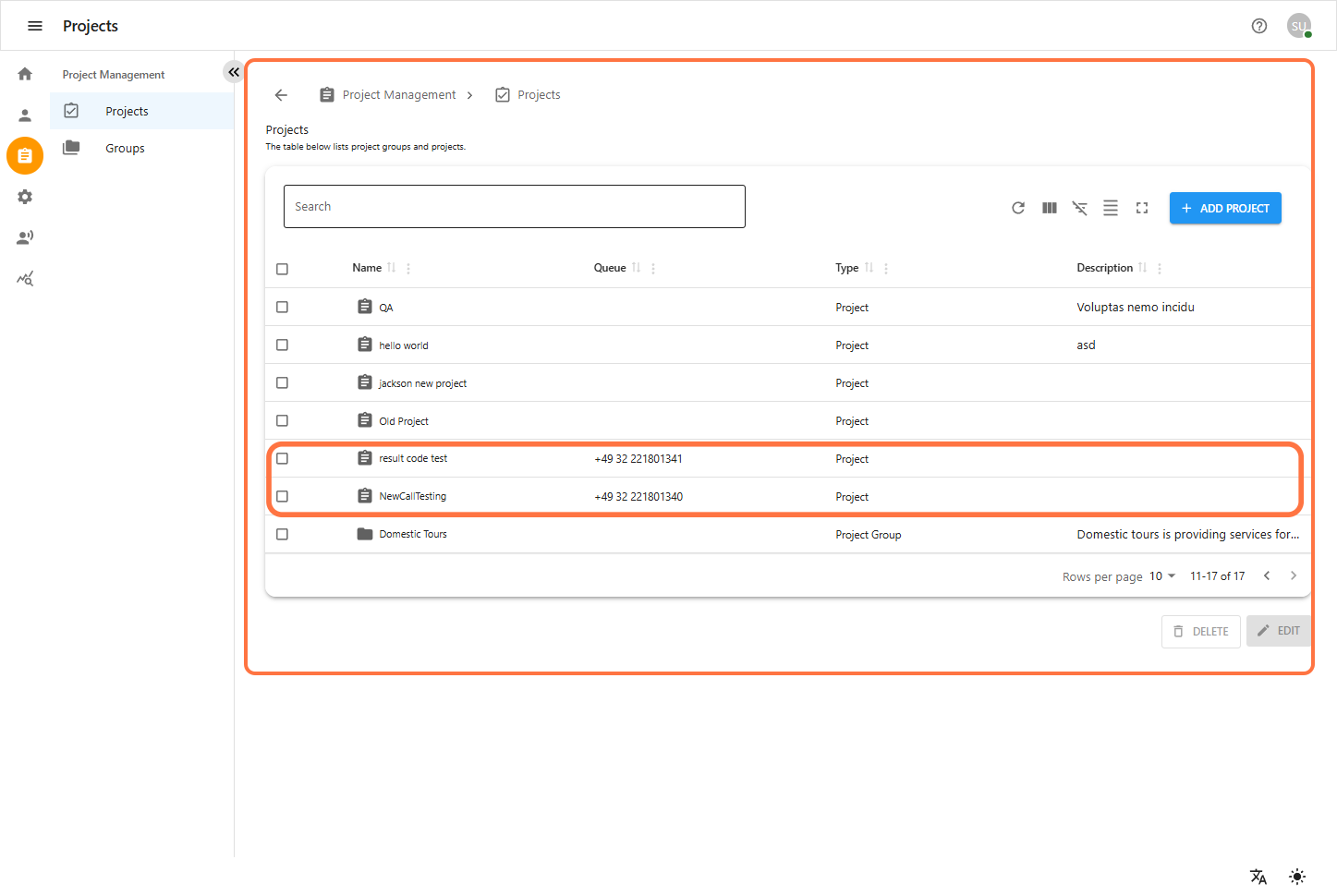Click the refresh table icon
Viewport: 1337px width, 896px height.
point(1018,208)
